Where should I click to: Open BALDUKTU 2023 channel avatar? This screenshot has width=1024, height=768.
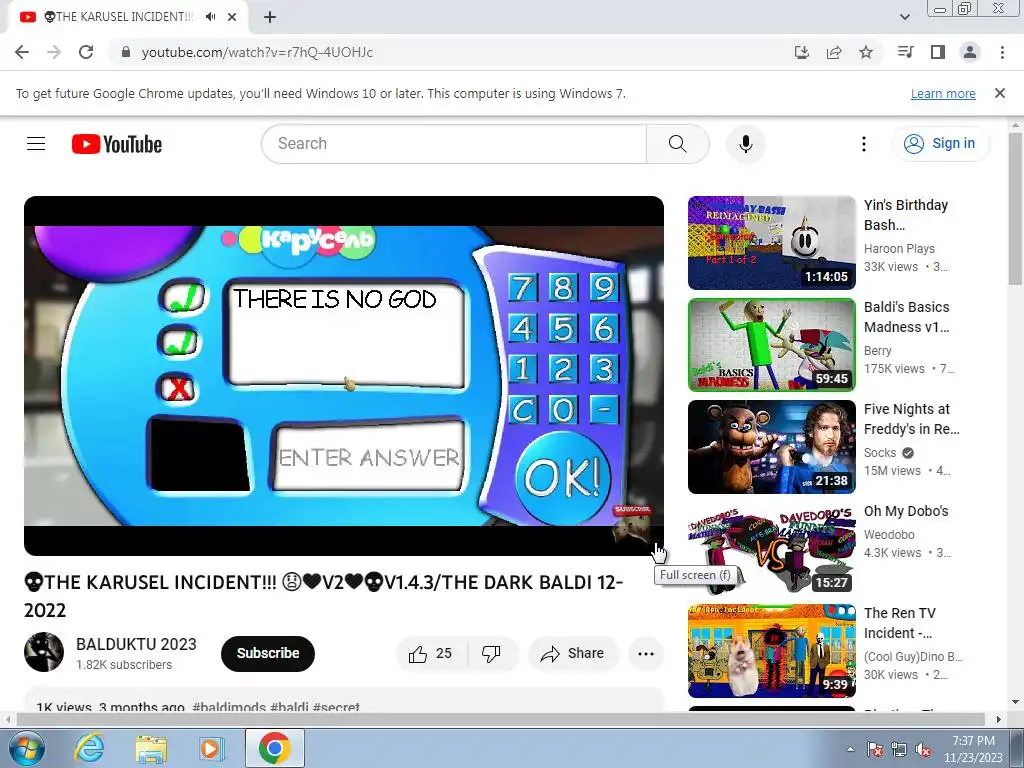(44, 652)
